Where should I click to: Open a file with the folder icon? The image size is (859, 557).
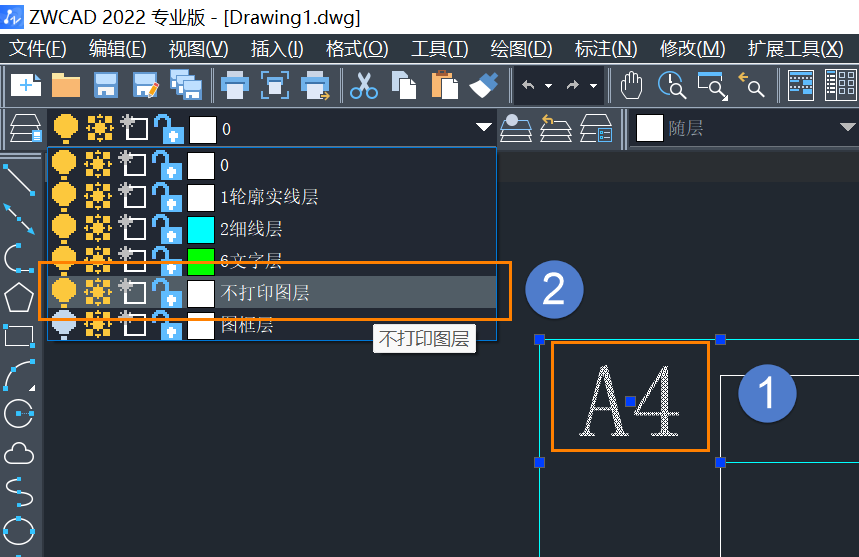click(x=66, y=85)
